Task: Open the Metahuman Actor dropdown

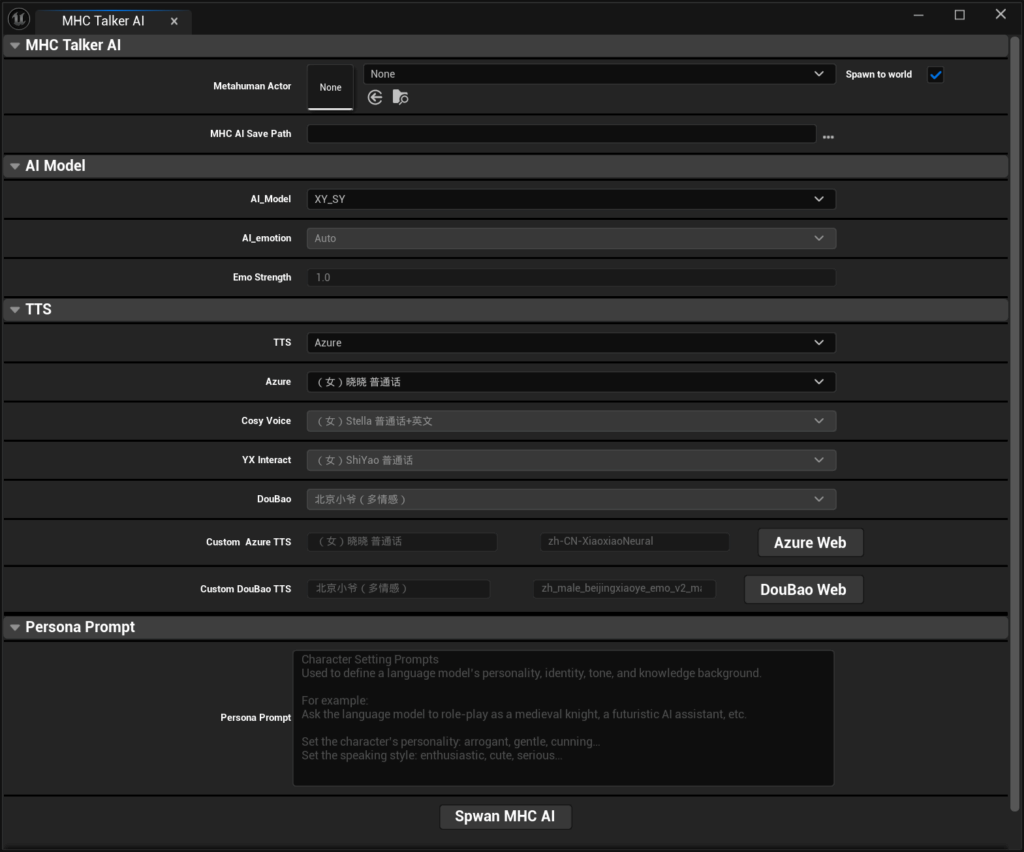Action: [598, 74]
